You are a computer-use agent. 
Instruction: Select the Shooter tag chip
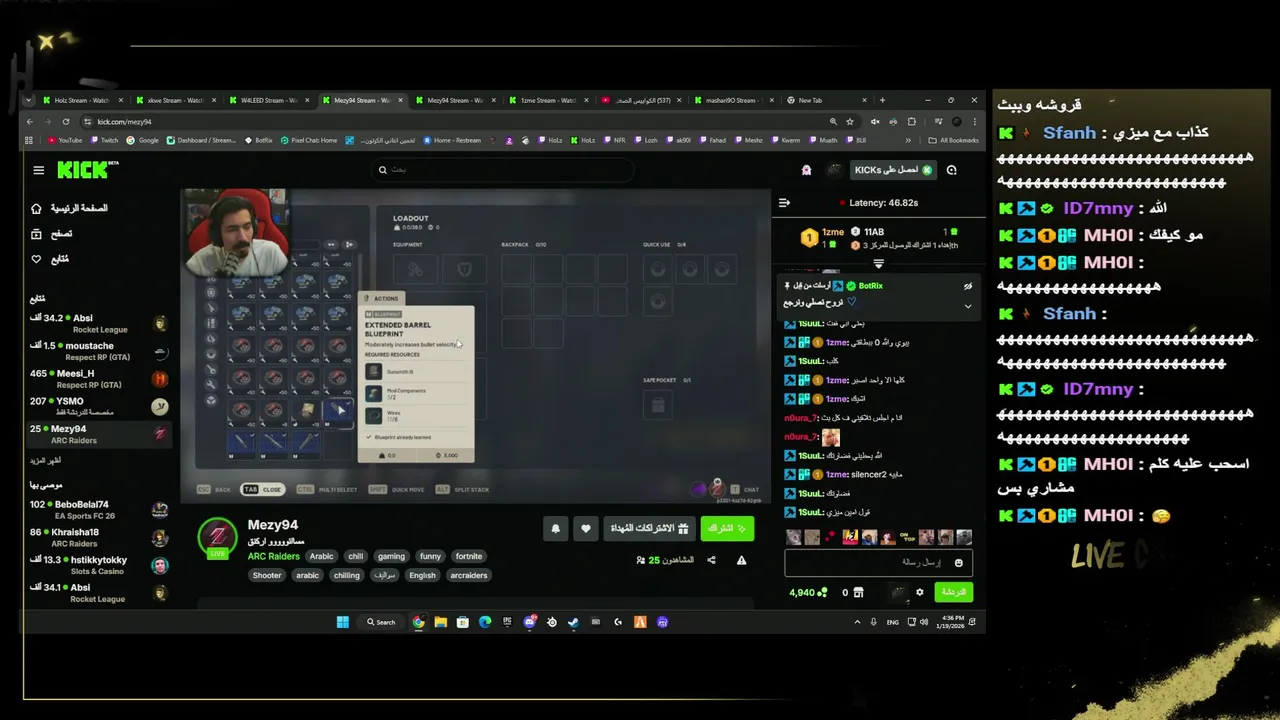click(267, 575)
